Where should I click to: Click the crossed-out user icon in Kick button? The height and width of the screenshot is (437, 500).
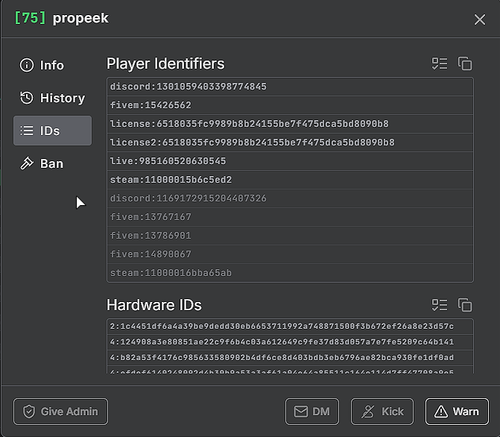point(368,412)
